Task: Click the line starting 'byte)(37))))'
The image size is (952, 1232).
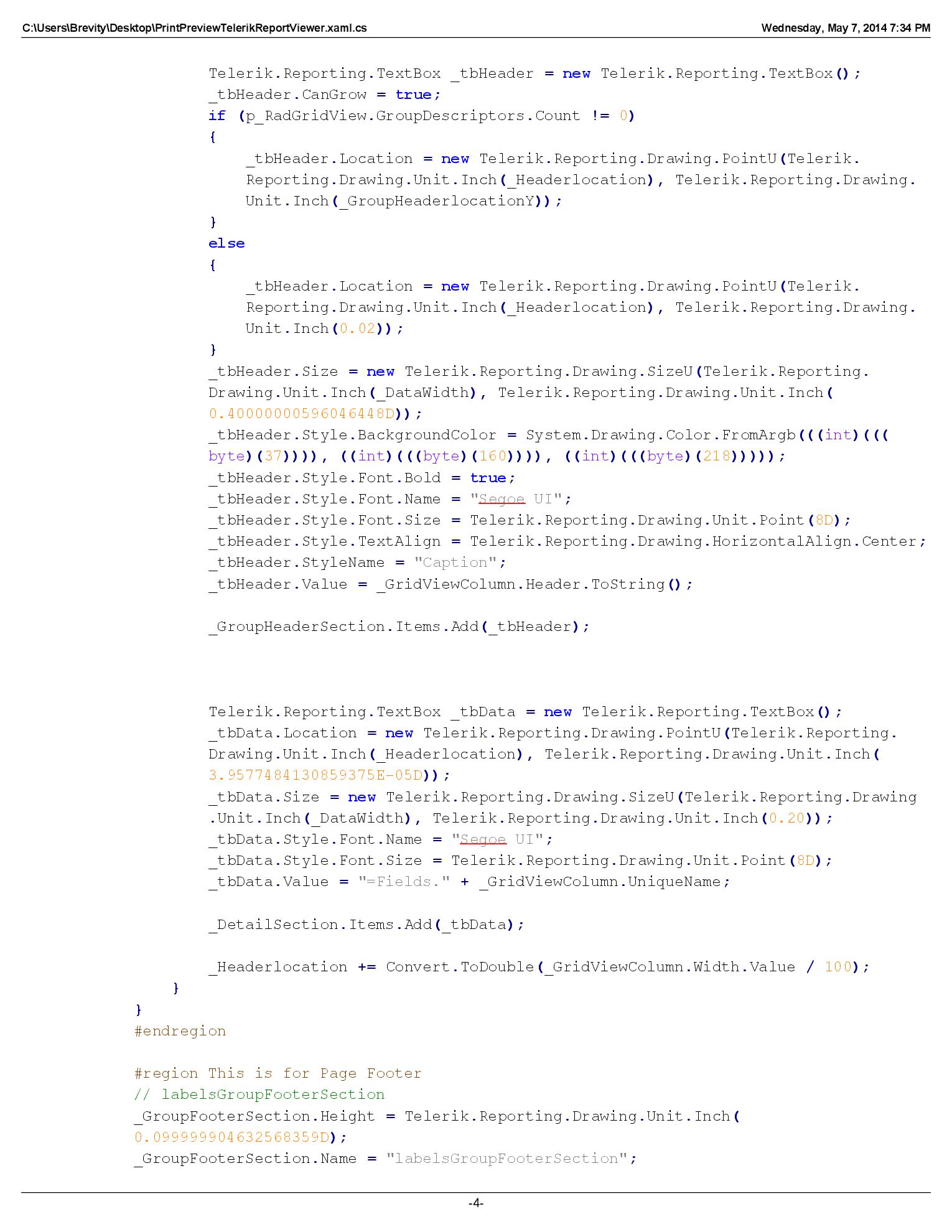Action: coord(497,456)
